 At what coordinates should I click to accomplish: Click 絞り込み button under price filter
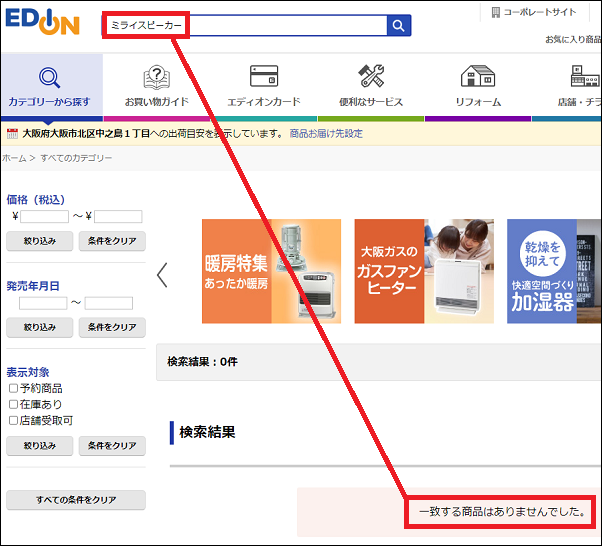[x=40, y=241]
